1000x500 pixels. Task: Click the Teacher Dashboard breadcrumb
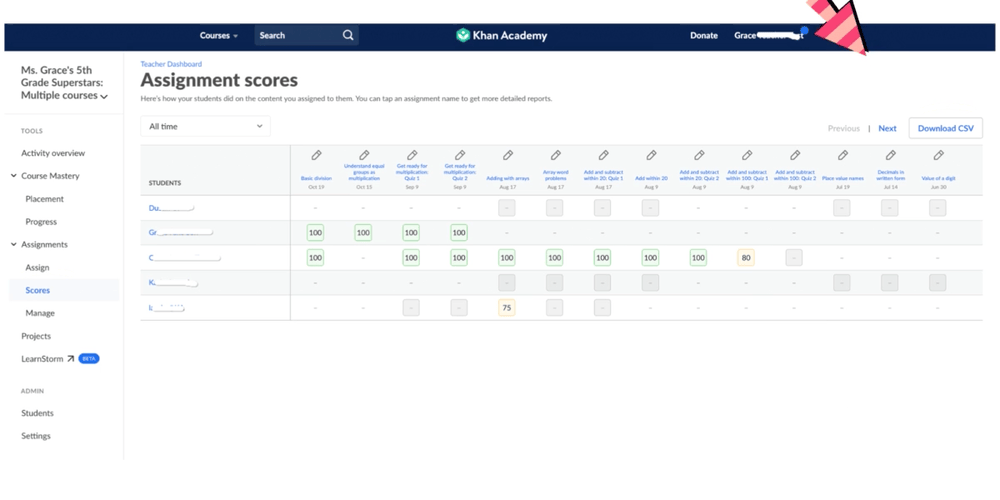coord(171,64)
